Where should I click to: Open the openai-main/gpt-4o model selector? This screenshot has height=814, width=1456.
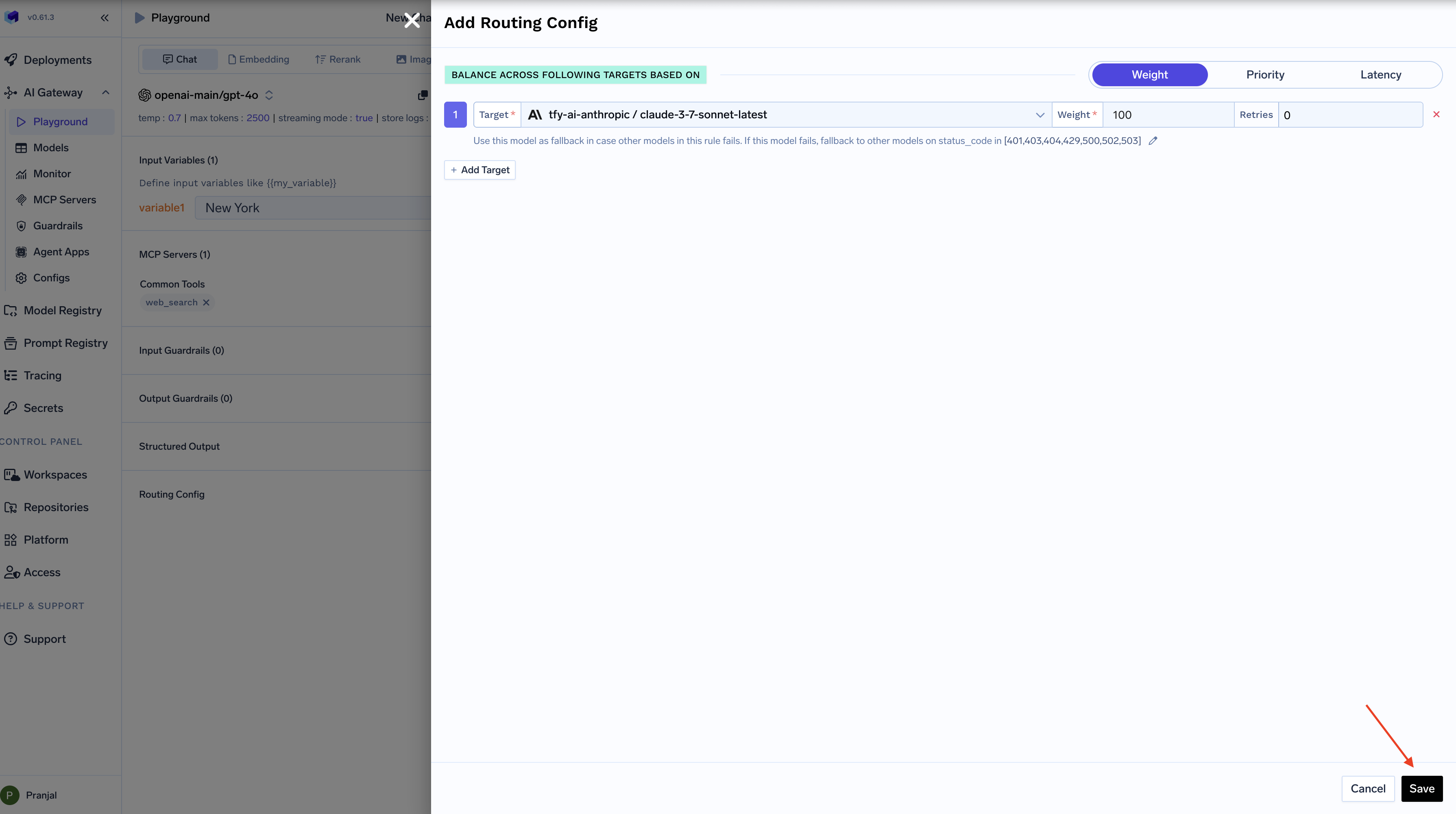point(206,95)
